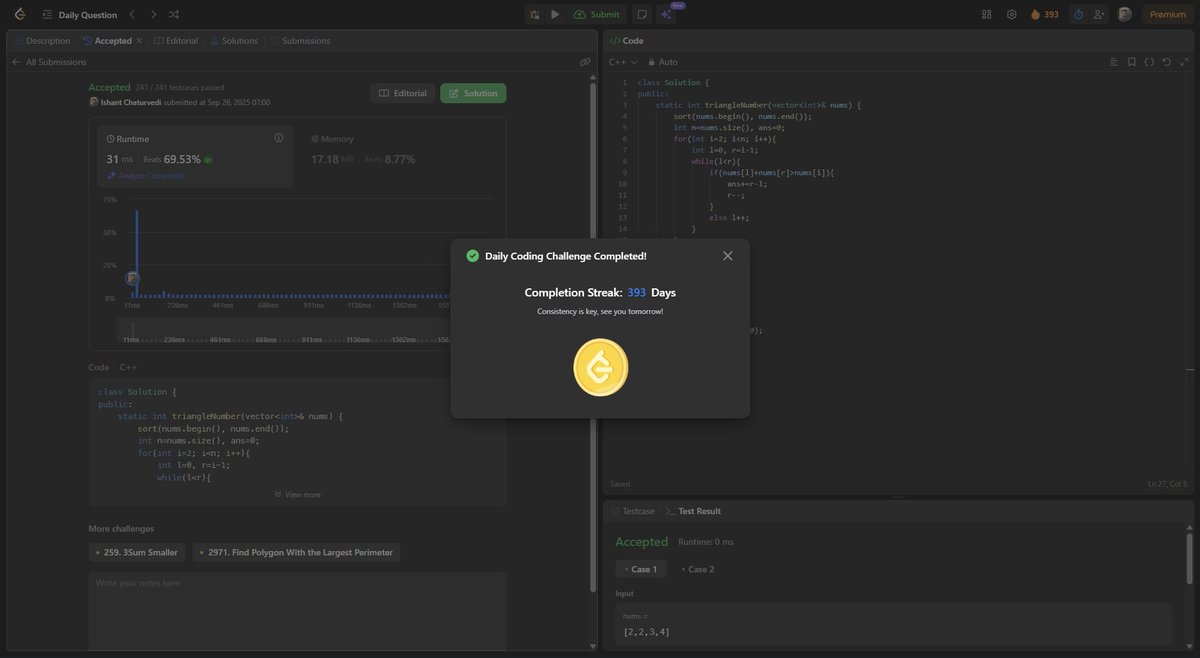
Task: Select the Case 2 tab
Action: click(698, 569)
